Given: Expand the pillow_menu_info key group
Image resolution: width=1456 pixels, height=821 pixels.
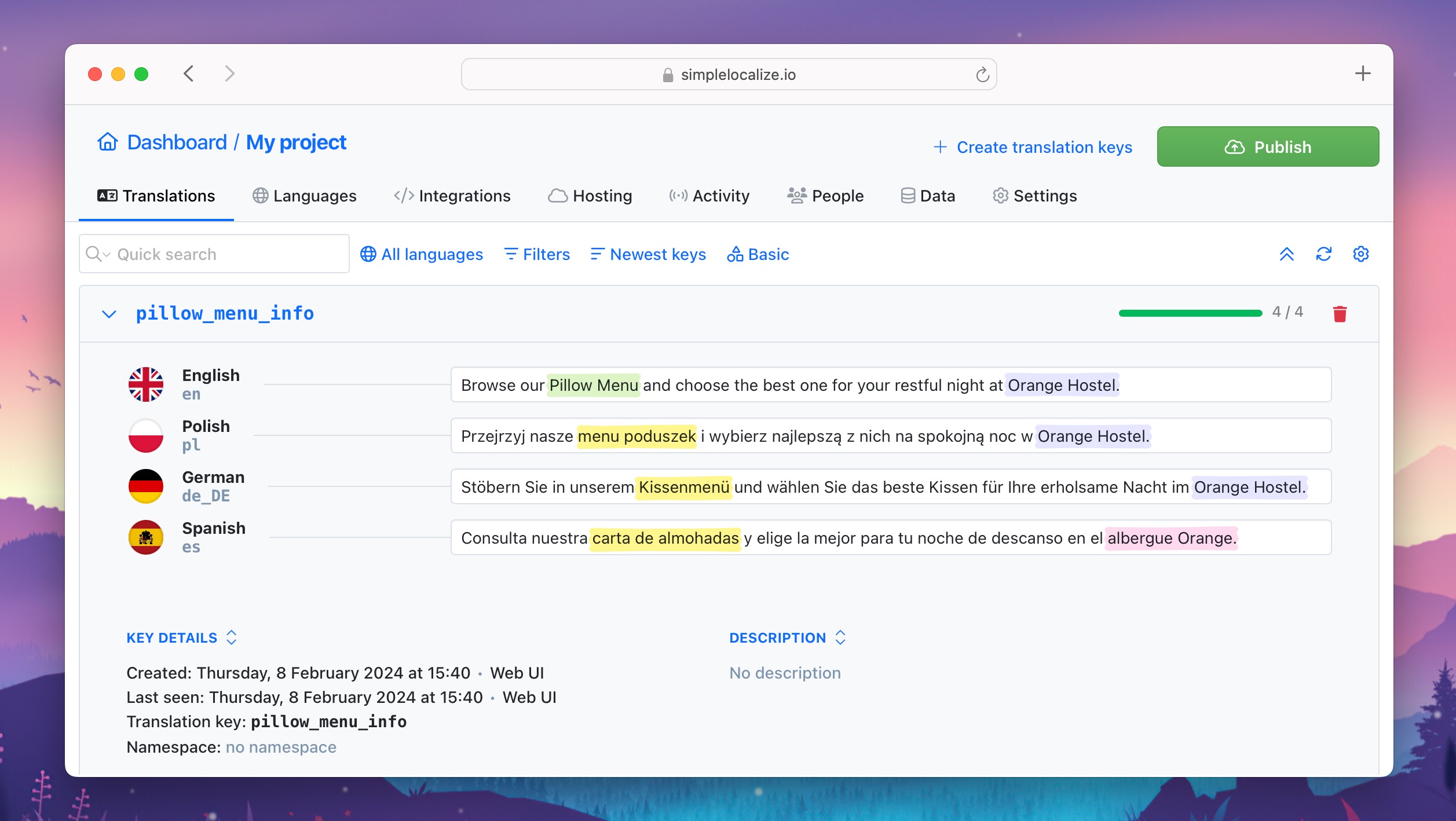Looking at the screenshot, I should pos(109,313).
